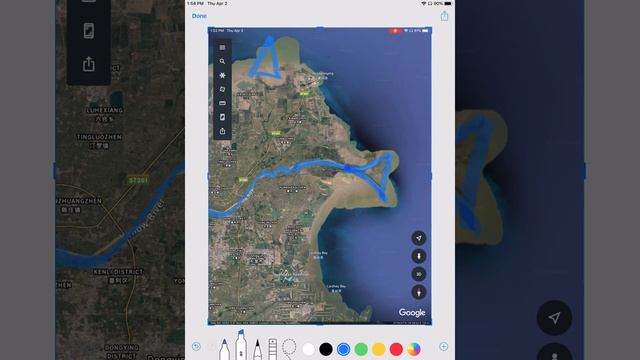Image resolution: width=640 pixels, height=360 pixels.
Task: Select the highlighter marker tool
Action: tap(240, 345)
